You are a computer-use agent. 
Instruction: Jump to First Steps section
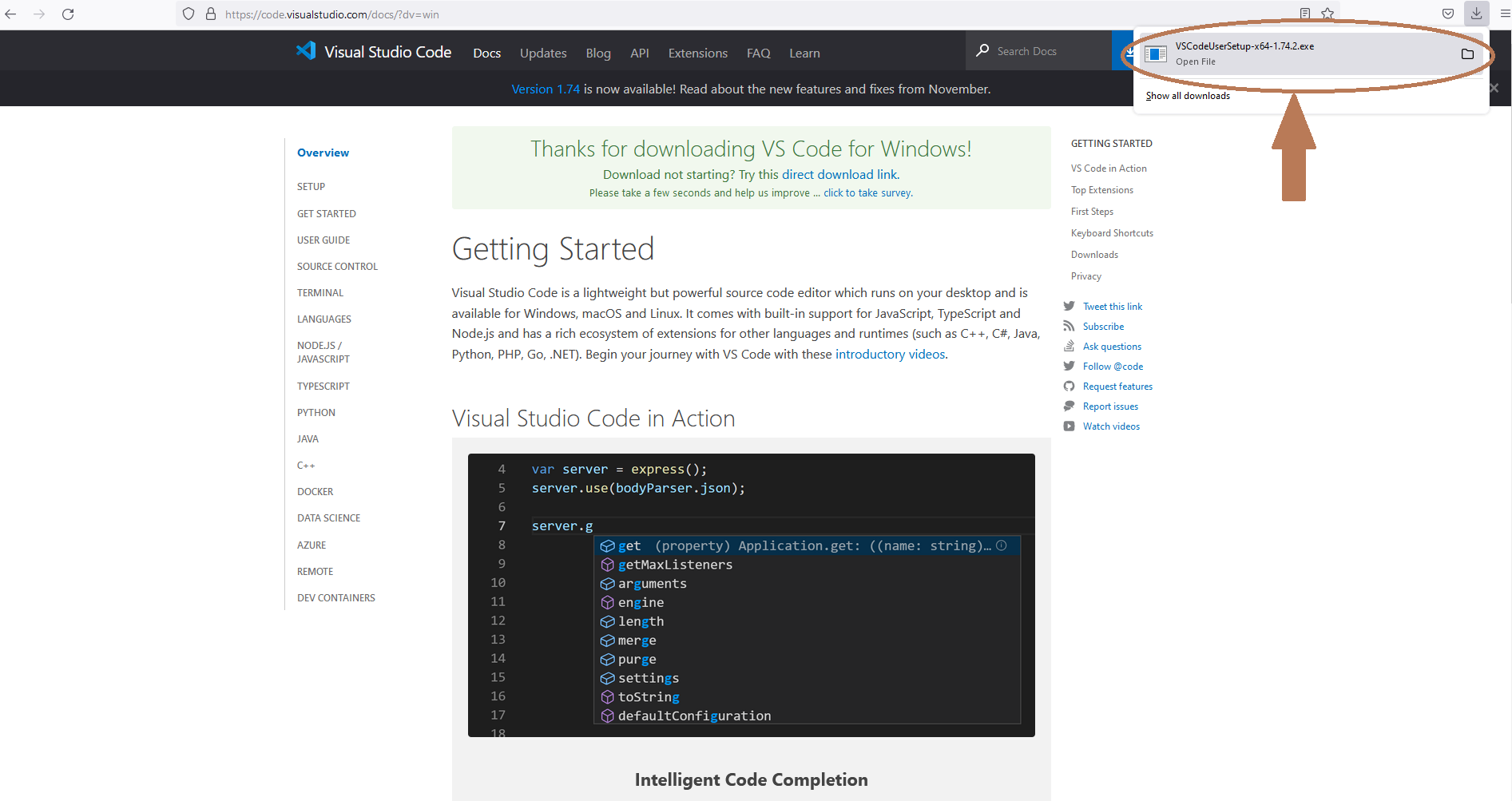coord(1092,212)
